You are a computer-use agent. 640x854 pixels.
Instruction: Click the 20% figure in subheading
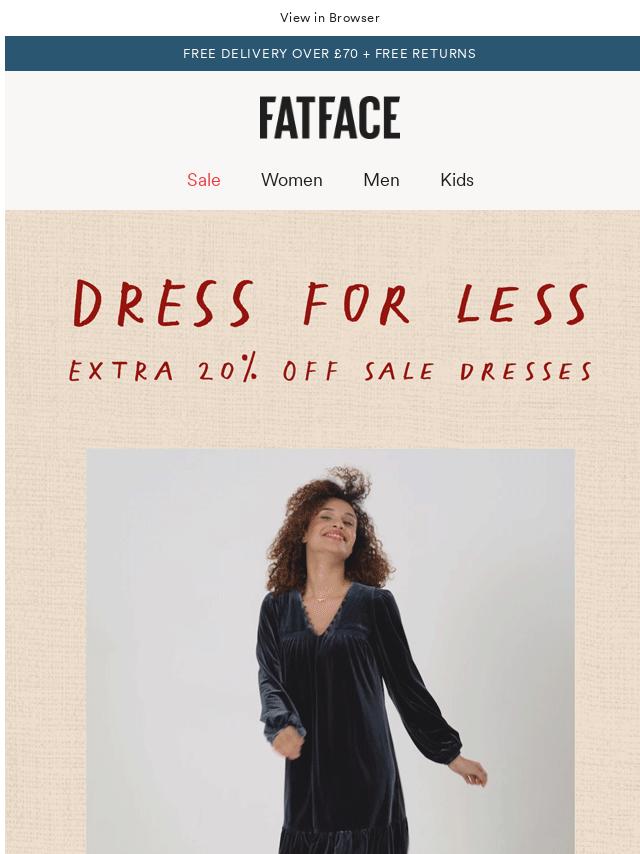[228, 369]
